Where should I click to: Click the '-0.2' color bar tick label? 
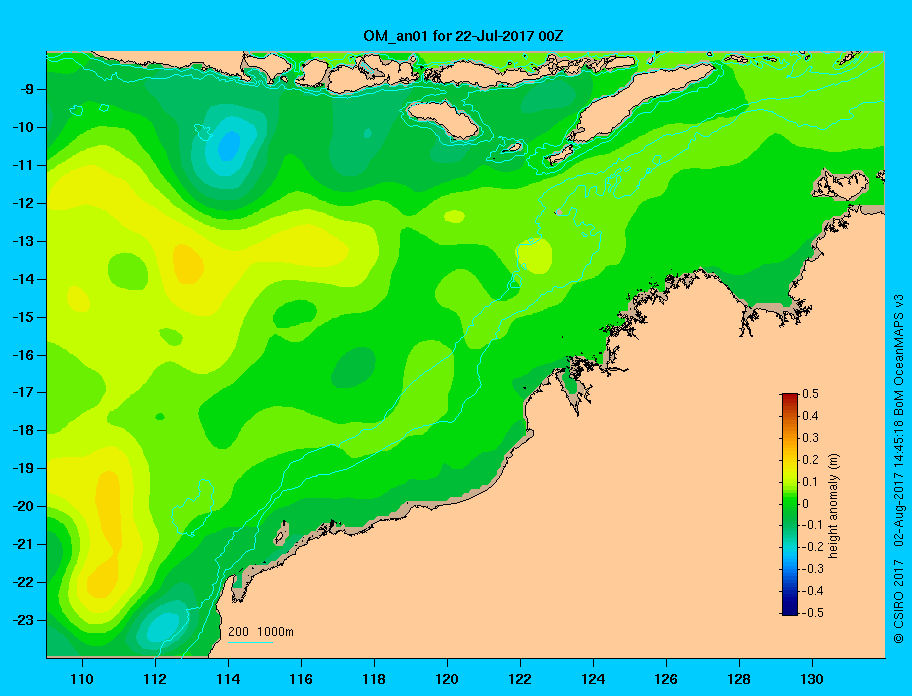(813, 547)
